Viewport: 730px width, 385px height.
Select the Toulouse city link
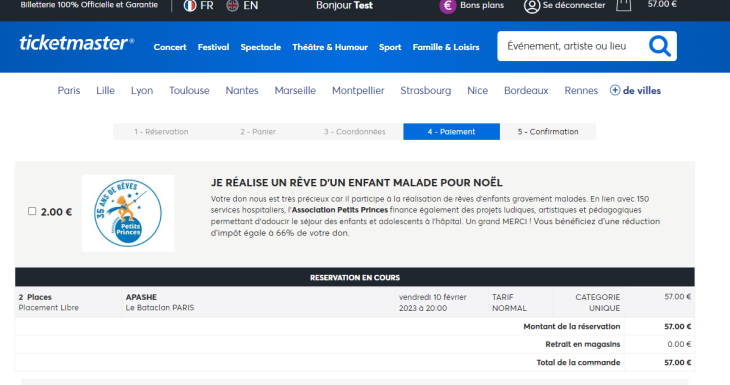[189, 90]
